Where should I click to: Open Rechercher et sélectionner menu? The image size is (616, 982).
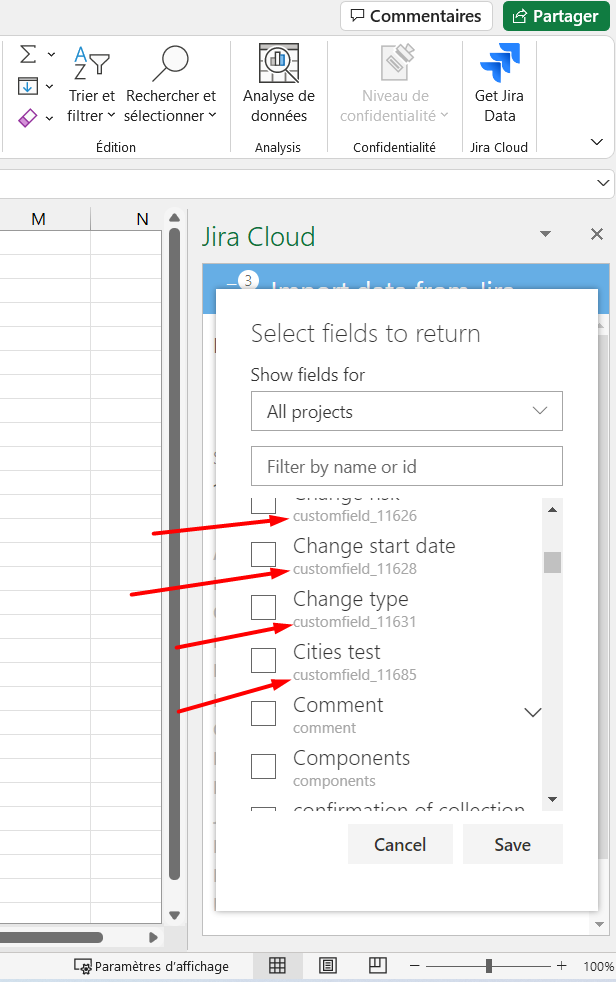[170, 84]
